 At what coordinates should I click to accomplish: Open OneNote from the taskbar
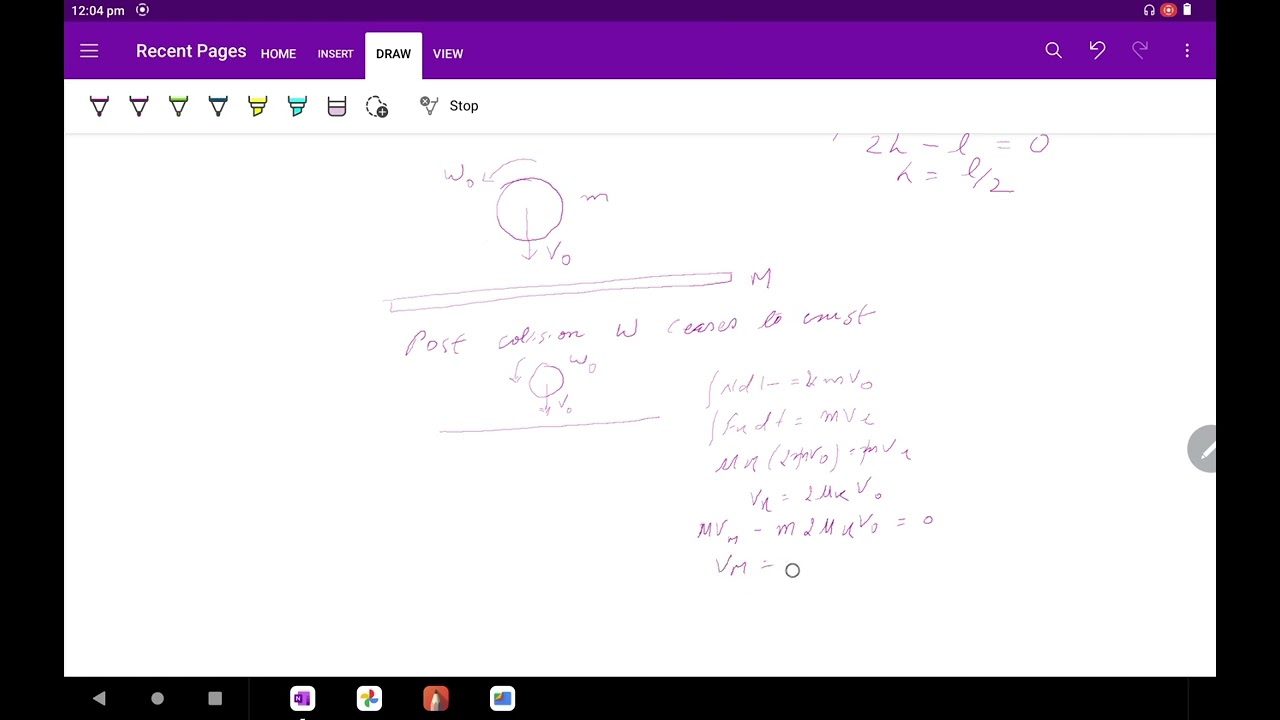coord(302,698)
